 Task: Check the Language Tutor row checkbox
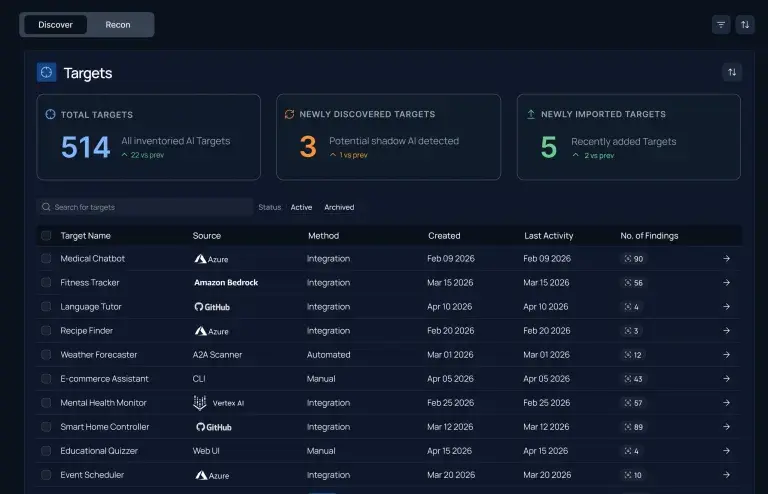point(46,306)
